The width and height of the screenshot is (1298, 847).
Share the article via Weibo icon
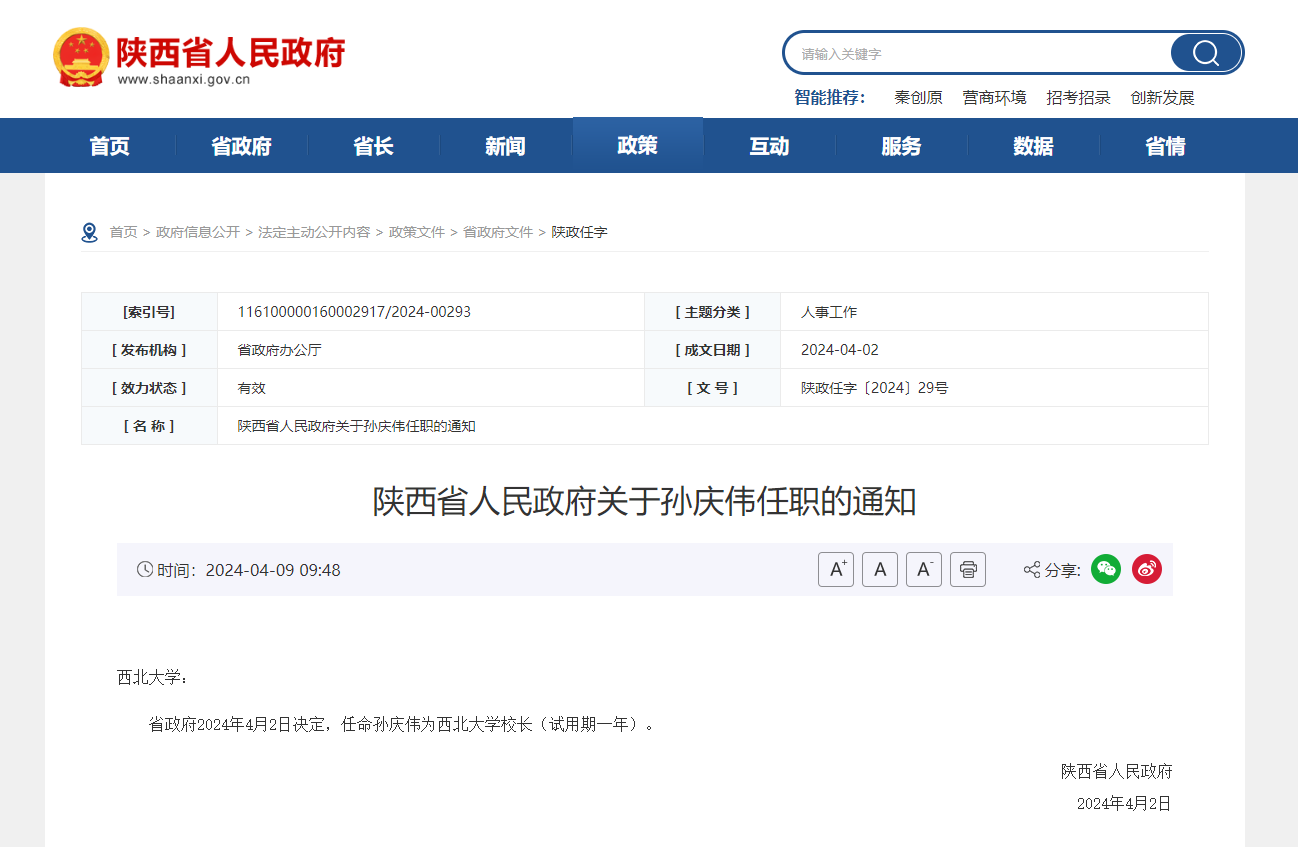point(1146,569)
